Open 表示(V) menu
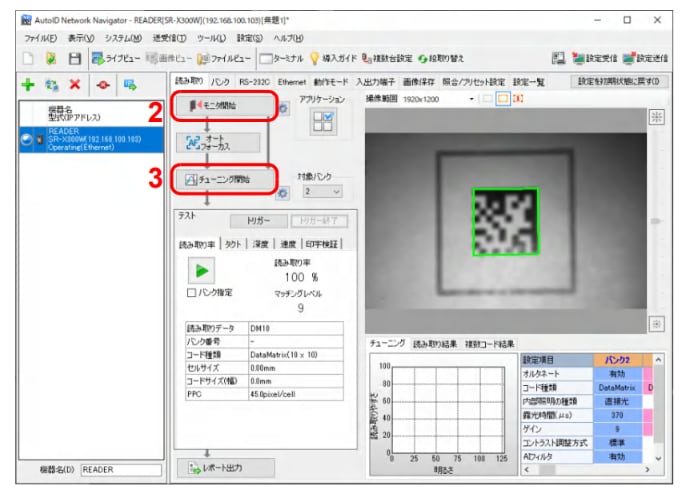Screen dimensions: 693x499 tap(81, 38)
